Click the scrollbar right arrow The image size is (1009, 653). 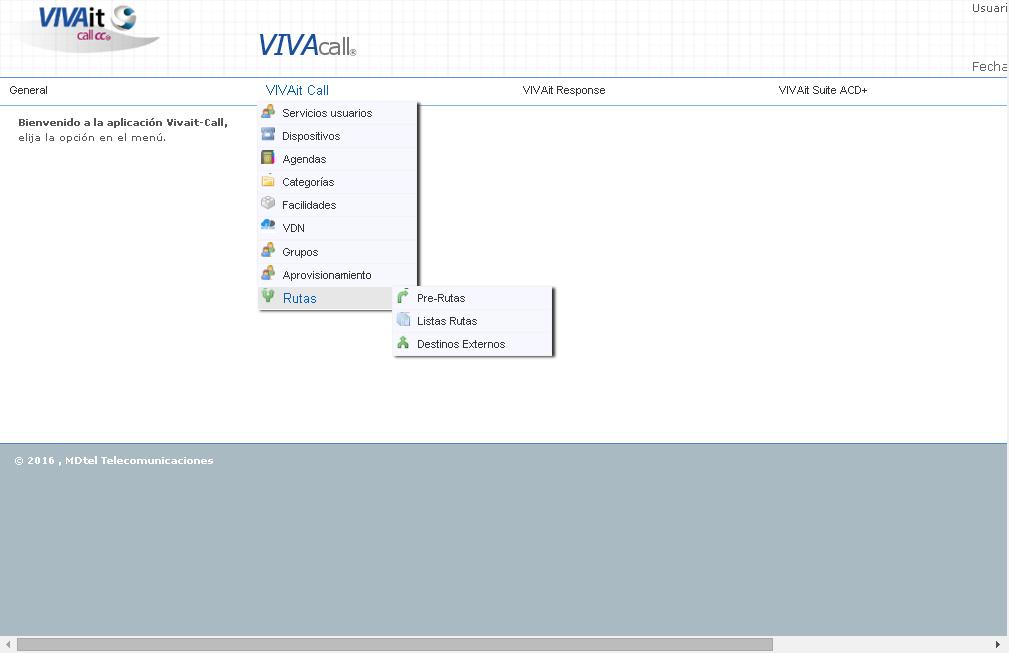pyautogui.click(x=997, y=644)
